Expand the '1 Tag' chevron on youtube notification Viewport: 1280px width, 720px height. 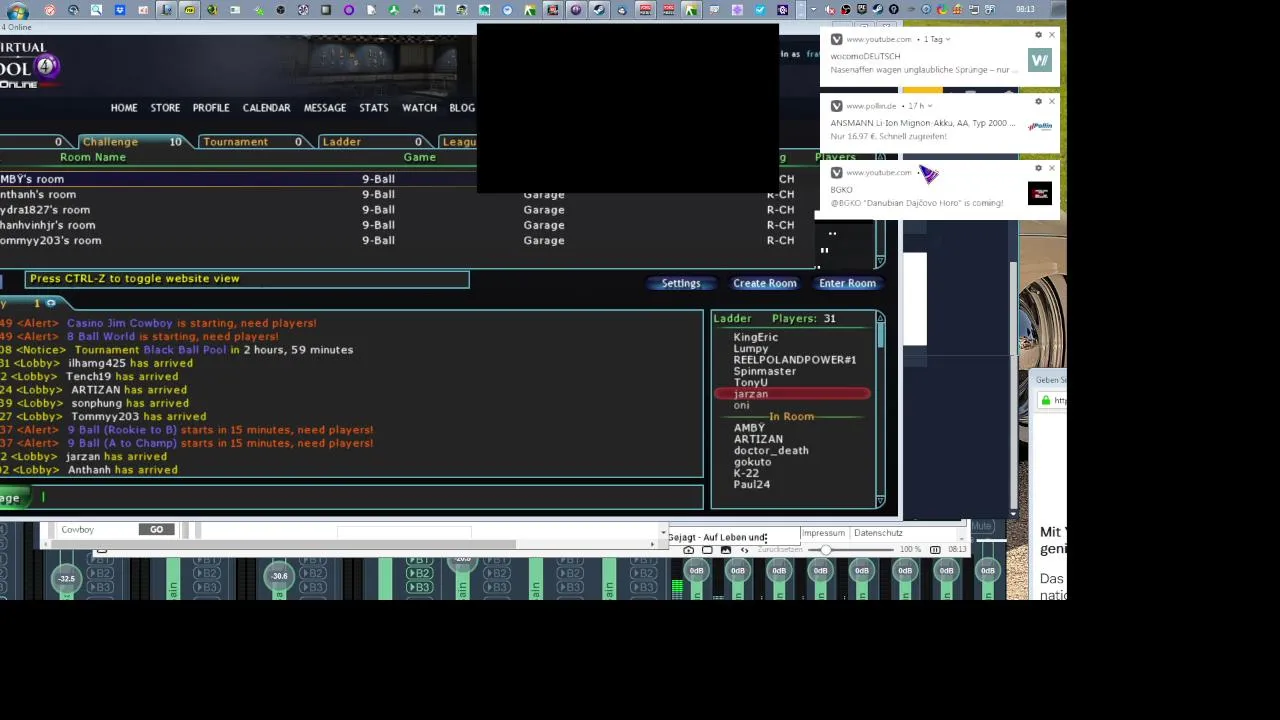pos(947,40)
